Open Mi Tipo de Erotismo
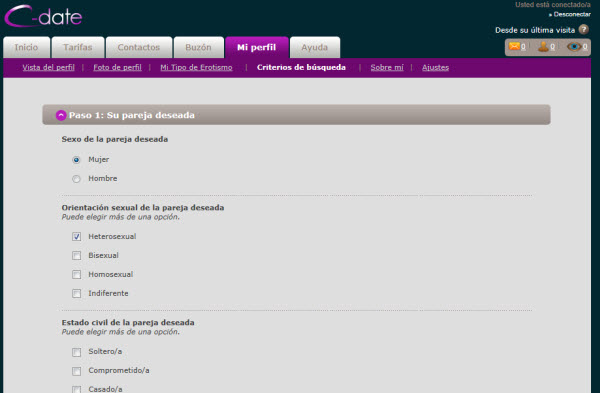The width and height of the screenshot is (600, 393). coord(196,67)
